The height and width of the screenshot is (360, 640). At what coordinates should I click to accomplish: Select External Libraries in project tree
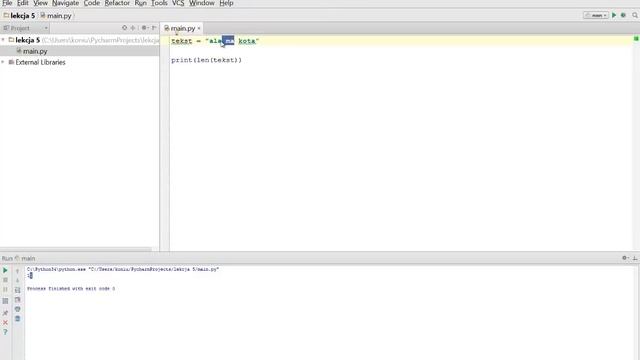click(x=40, y=62)
